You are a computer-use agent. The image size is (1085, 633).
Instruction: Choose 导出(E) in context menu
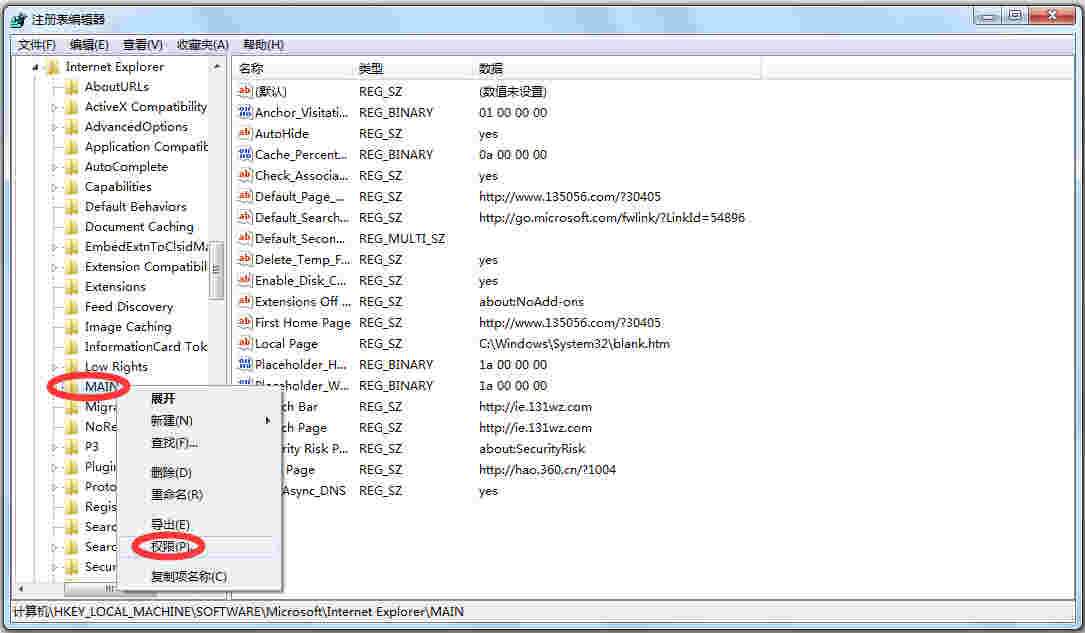tap(200, 524)
